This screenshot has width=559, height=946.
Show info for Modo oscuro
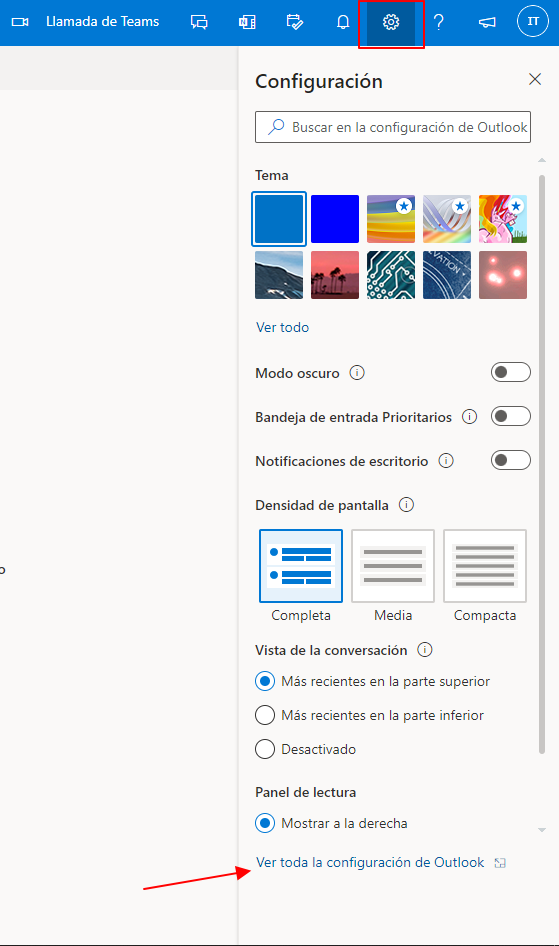tap(357, 373)
